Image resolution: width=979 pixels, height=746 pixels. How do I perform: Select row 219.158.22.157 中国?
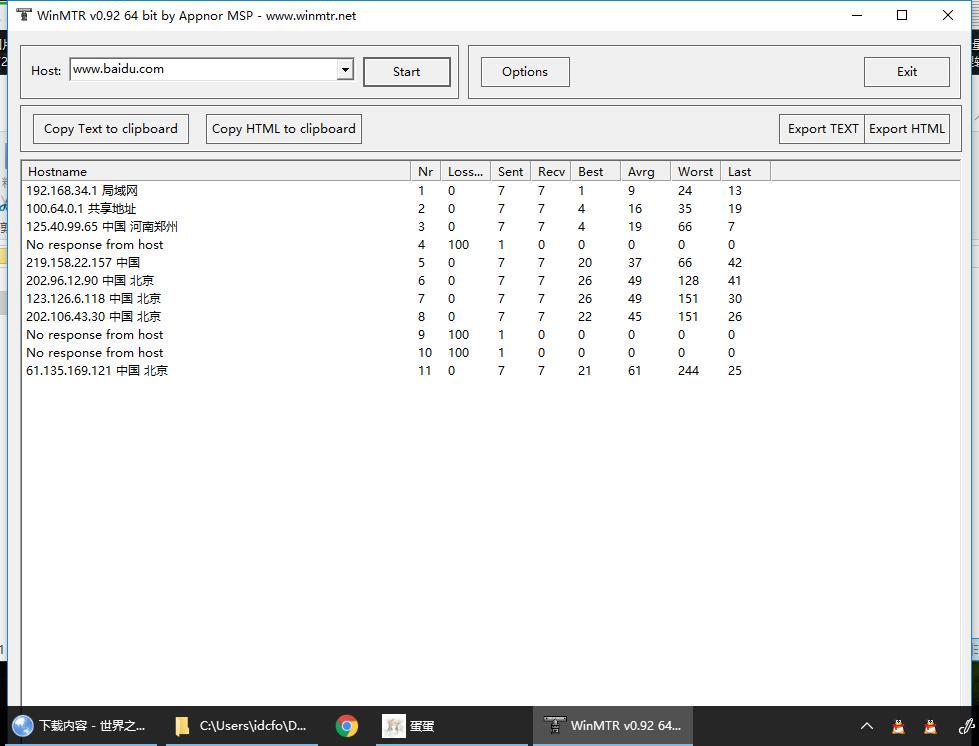point(397,263)
